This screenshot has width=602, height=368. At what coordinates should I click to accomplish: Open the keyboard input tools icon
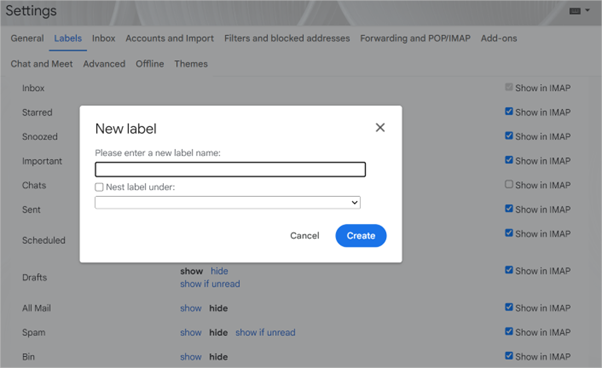coord(575,11)
